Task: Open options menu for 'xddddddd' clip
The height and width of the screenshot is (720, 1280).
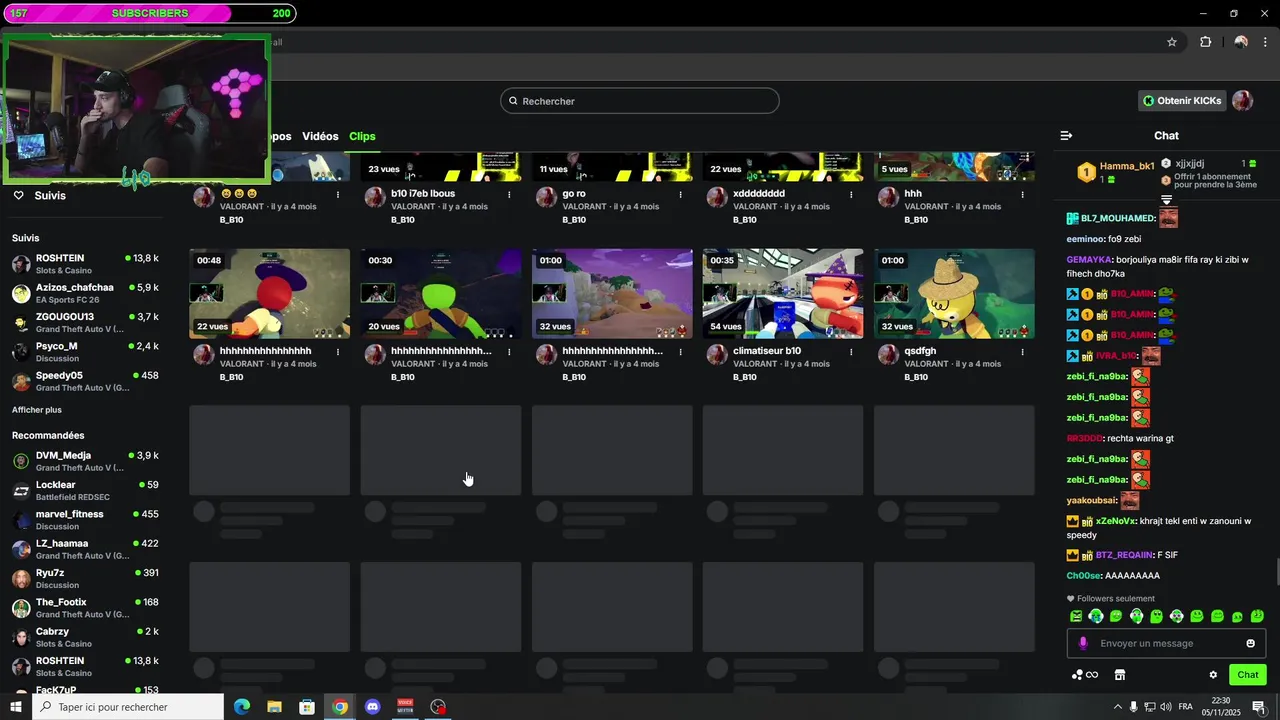Action: pos(851,194)
